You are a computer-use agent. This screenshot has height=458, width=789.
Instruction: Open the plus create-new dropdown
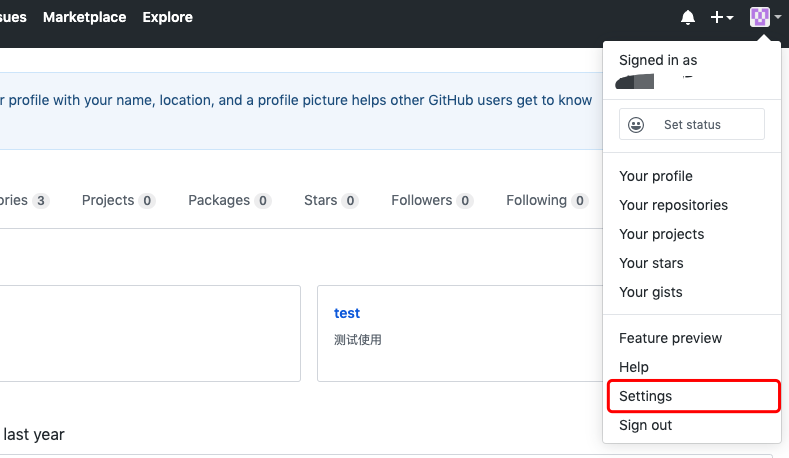(721, 17)
